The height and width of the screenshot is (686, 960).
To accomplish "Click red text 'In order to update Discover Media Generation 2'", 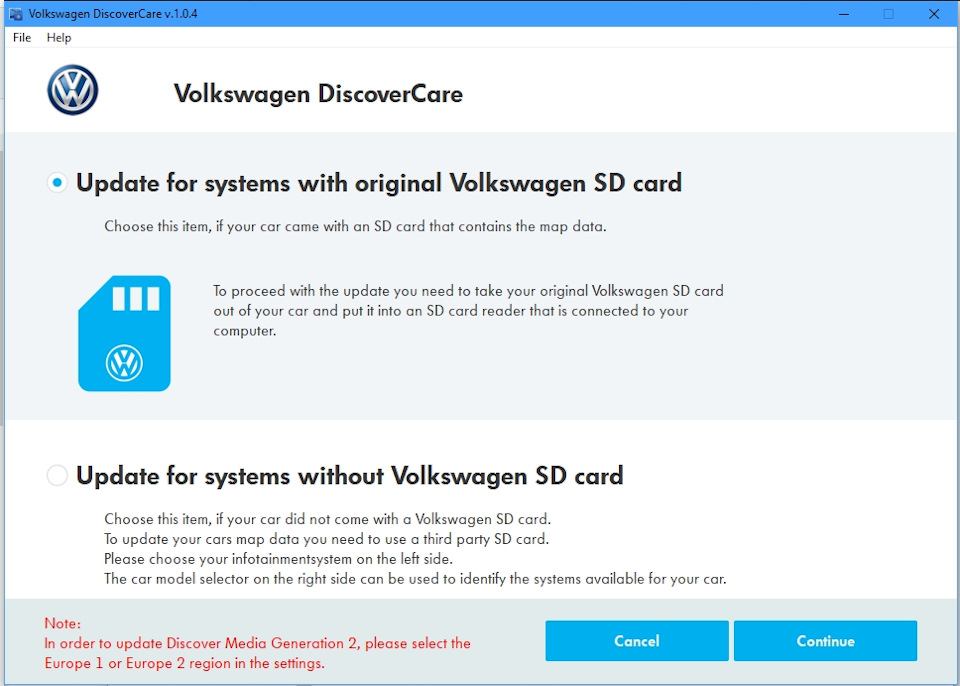I will (x=202, y=643).
